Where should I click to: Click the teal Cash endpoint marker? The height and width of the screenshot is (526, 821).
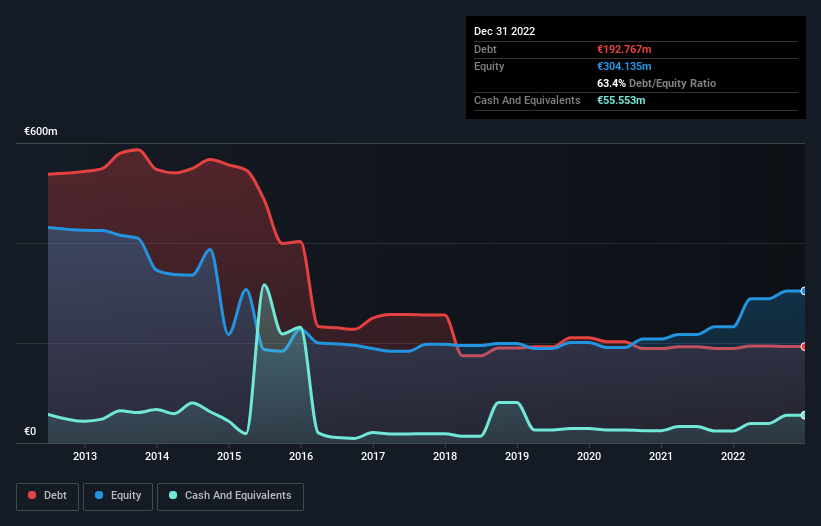tap(804, 415)
